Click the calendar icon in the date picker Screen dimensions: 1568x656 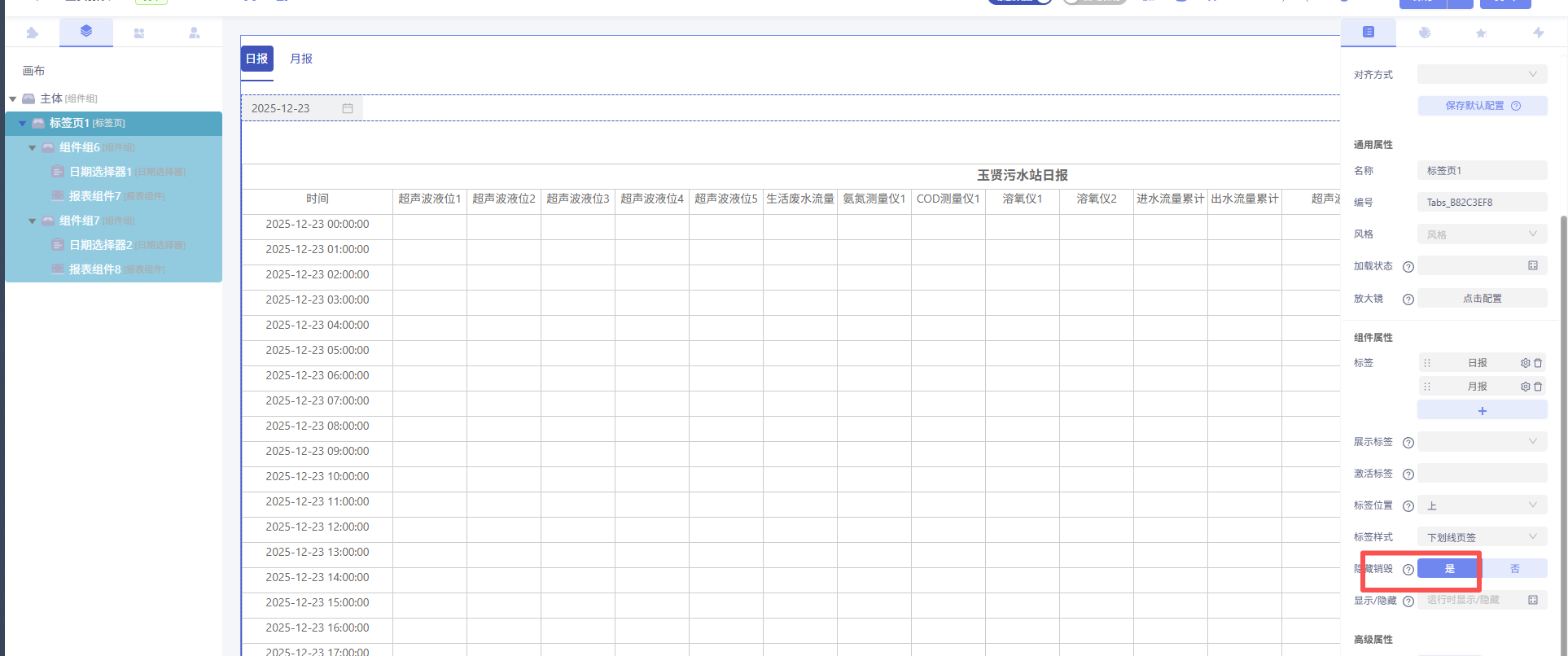(348, 108)
